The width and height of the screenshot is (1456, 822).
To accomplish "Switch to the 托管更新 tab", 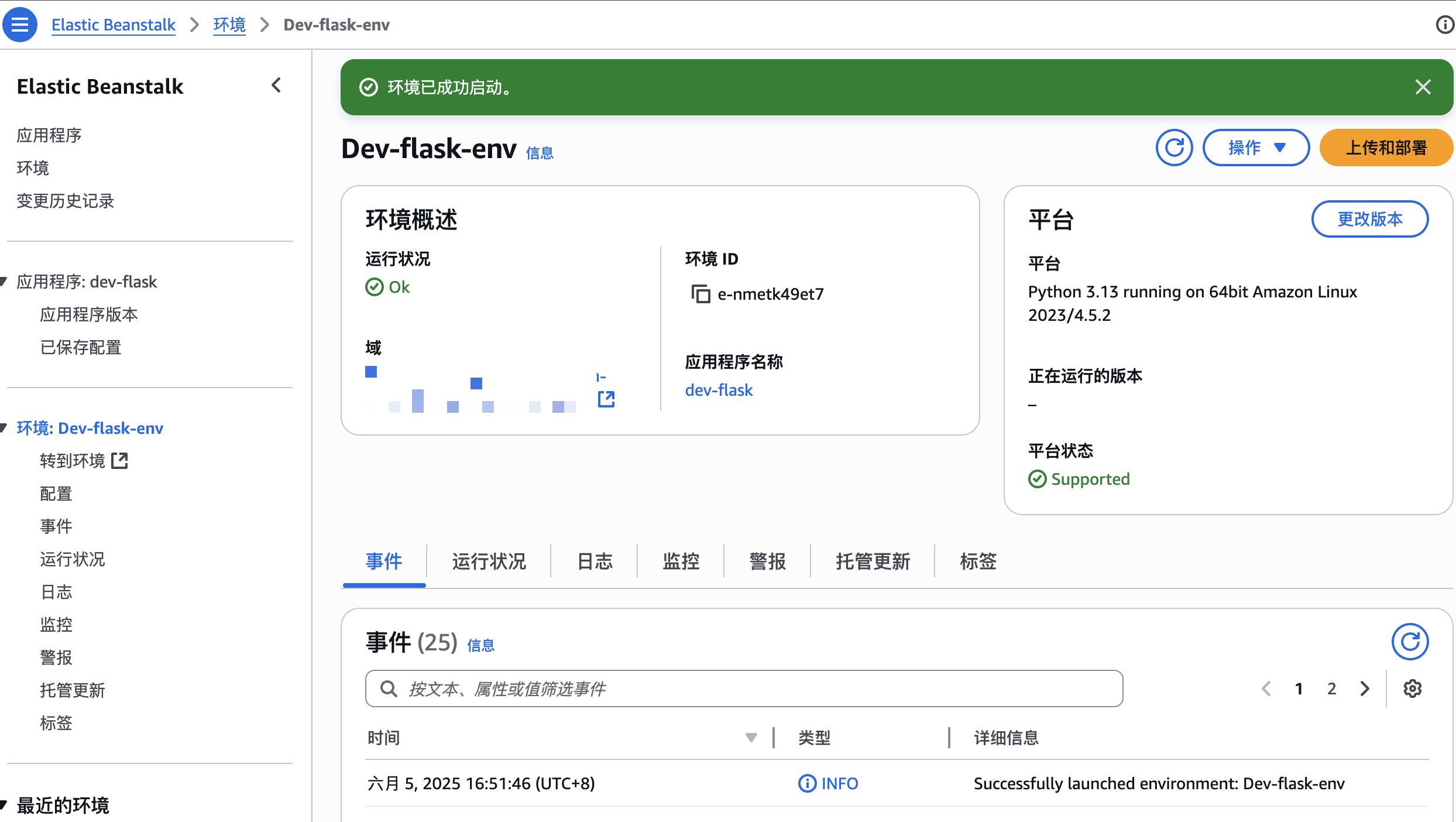I will (873, 561).
